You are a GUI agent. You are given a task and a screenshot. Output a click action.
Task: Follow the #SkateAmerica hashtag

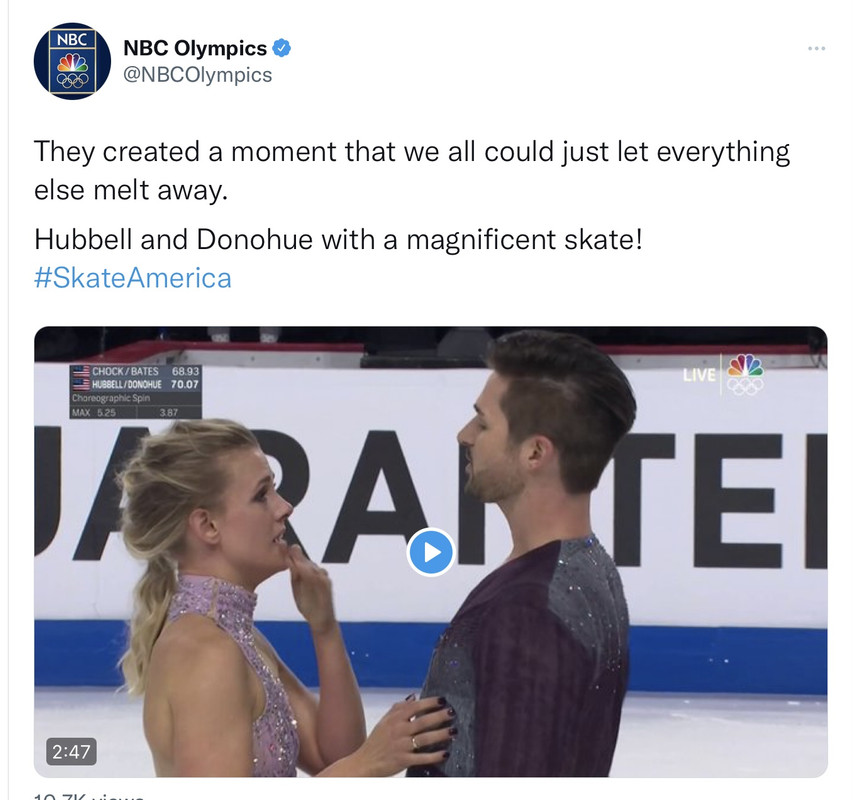(133, 278)
